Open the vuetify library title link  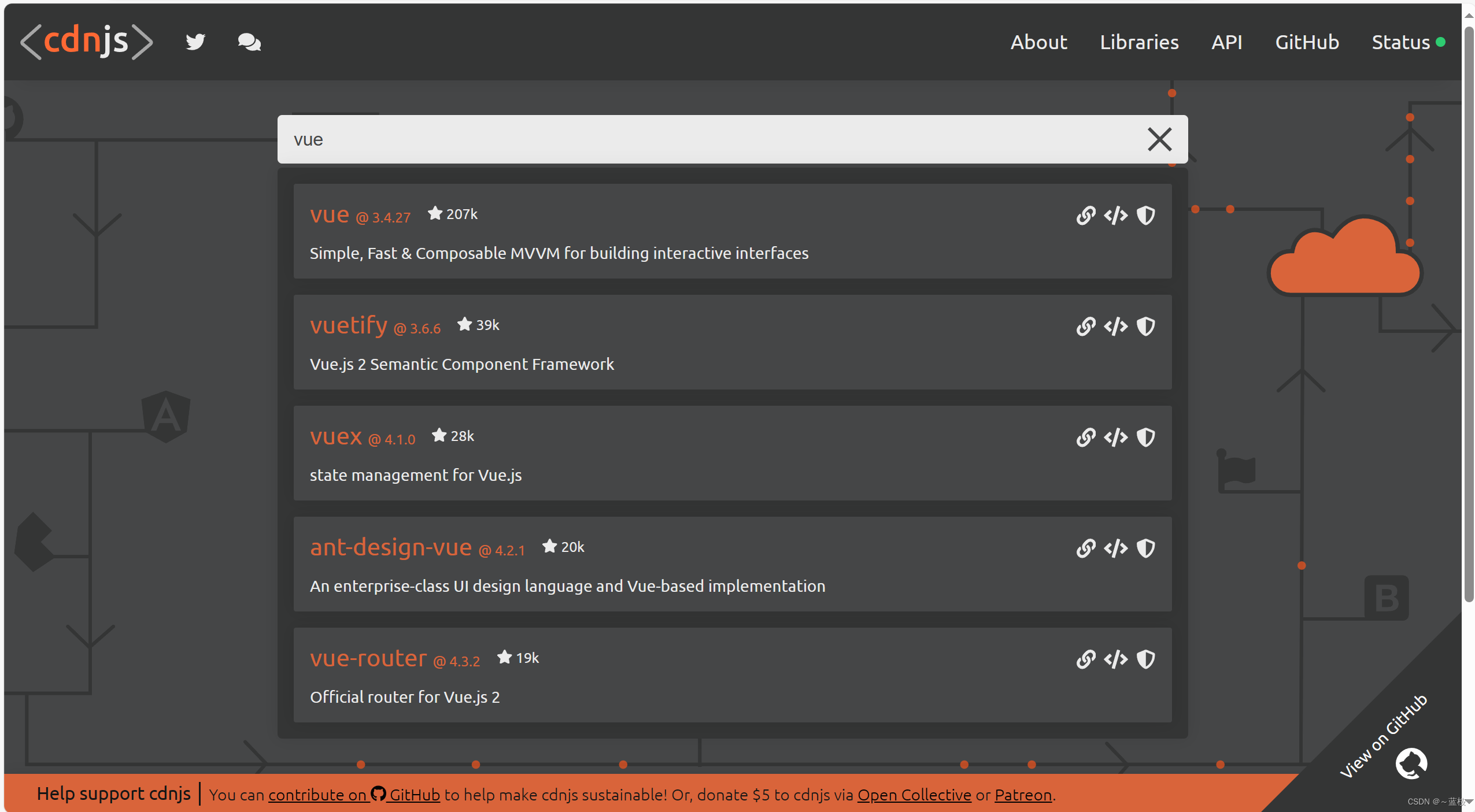pos(349,325)
